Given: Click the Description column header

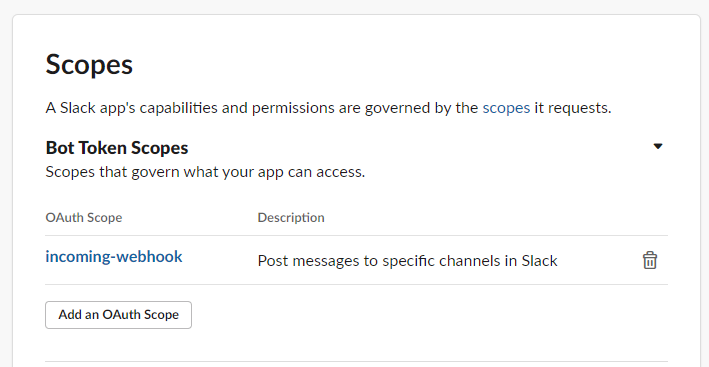Looking at the screenshot, I should click(x=291, y=217).
